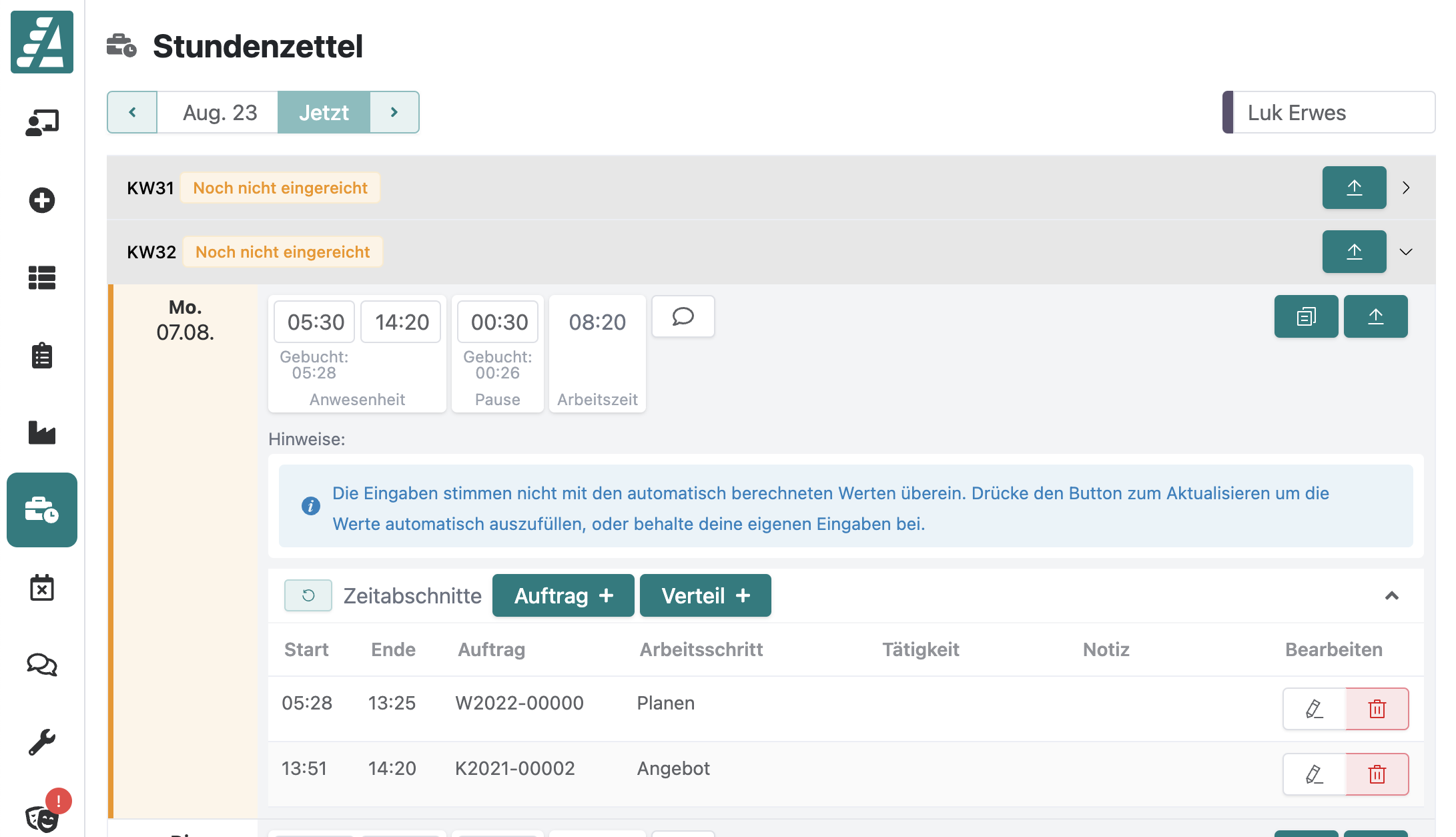Screen dimensions: 1456x837
Task: Click the refresh Zeitabschnitte button
Action: [308, 595]
